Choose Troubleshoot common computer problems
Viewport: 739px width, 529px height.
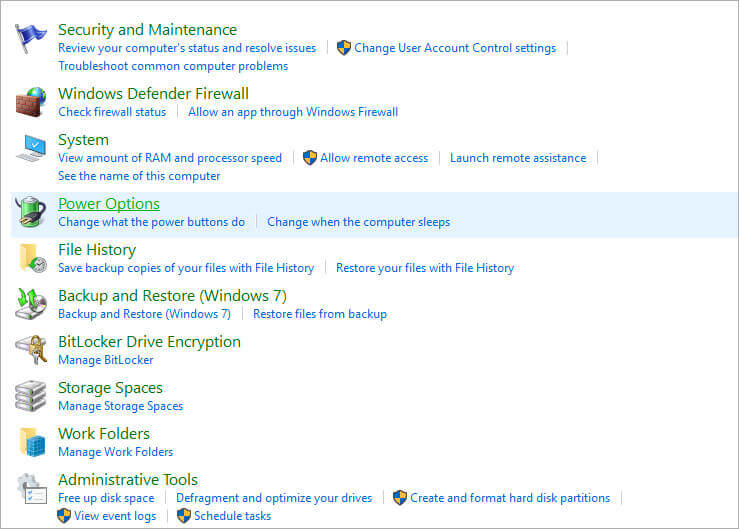point(173,66)
